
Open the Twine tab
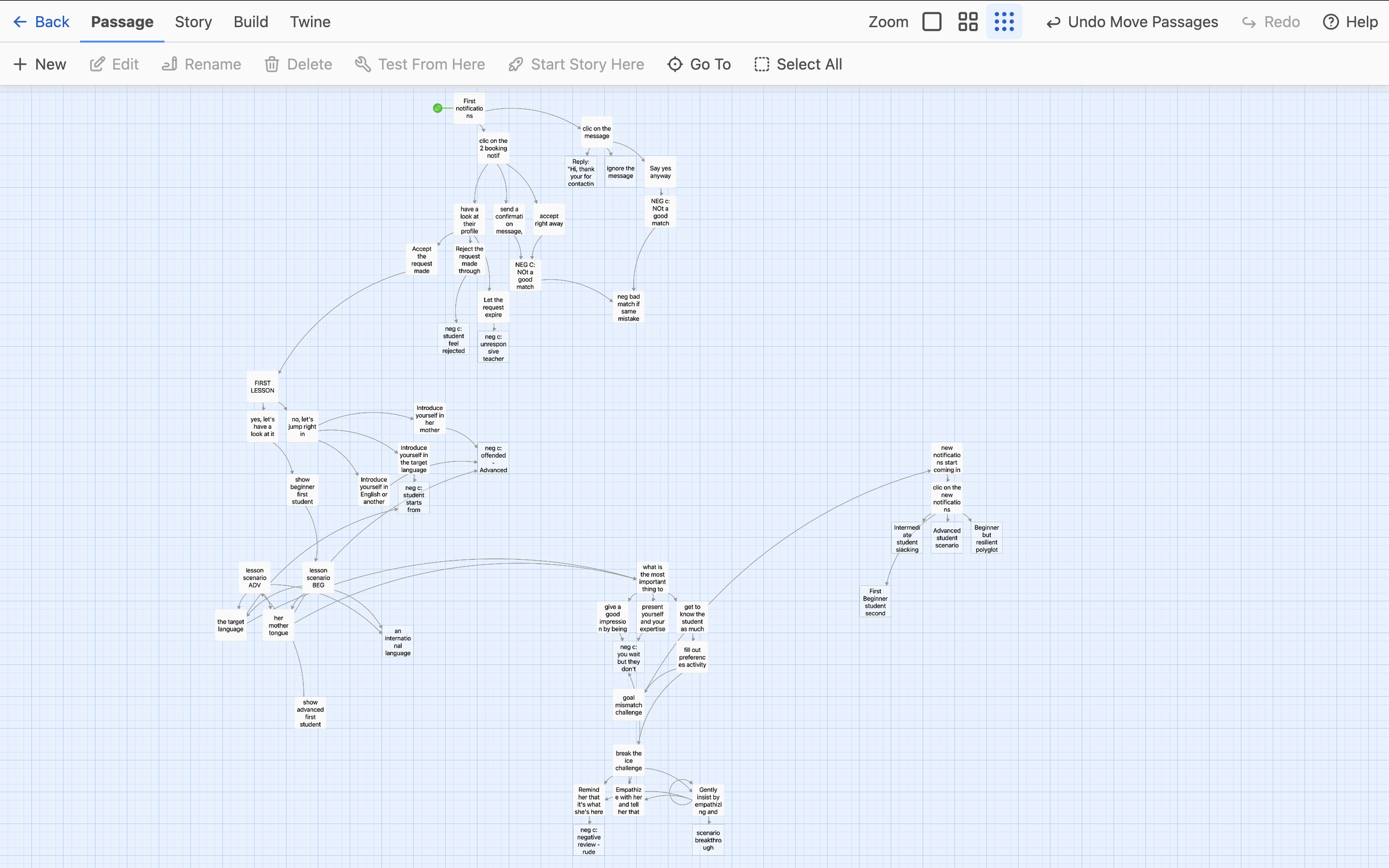[309, 22]
